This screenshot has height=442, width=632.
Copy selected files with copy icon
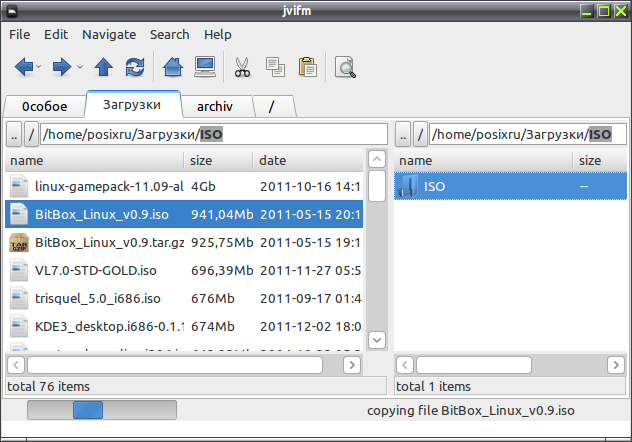point(276,67)
